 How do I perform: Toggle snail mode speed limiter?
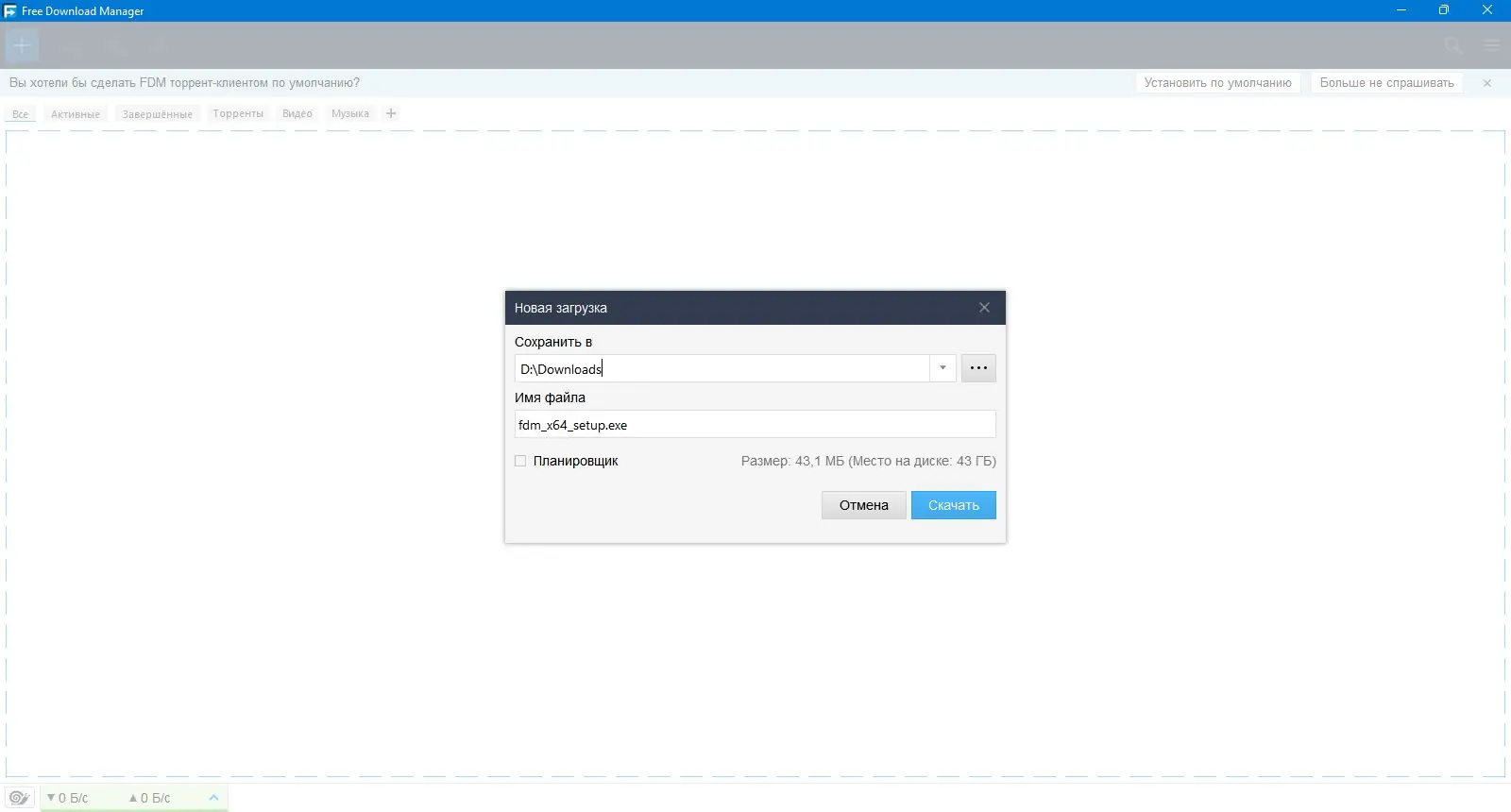tap(20, 798)
